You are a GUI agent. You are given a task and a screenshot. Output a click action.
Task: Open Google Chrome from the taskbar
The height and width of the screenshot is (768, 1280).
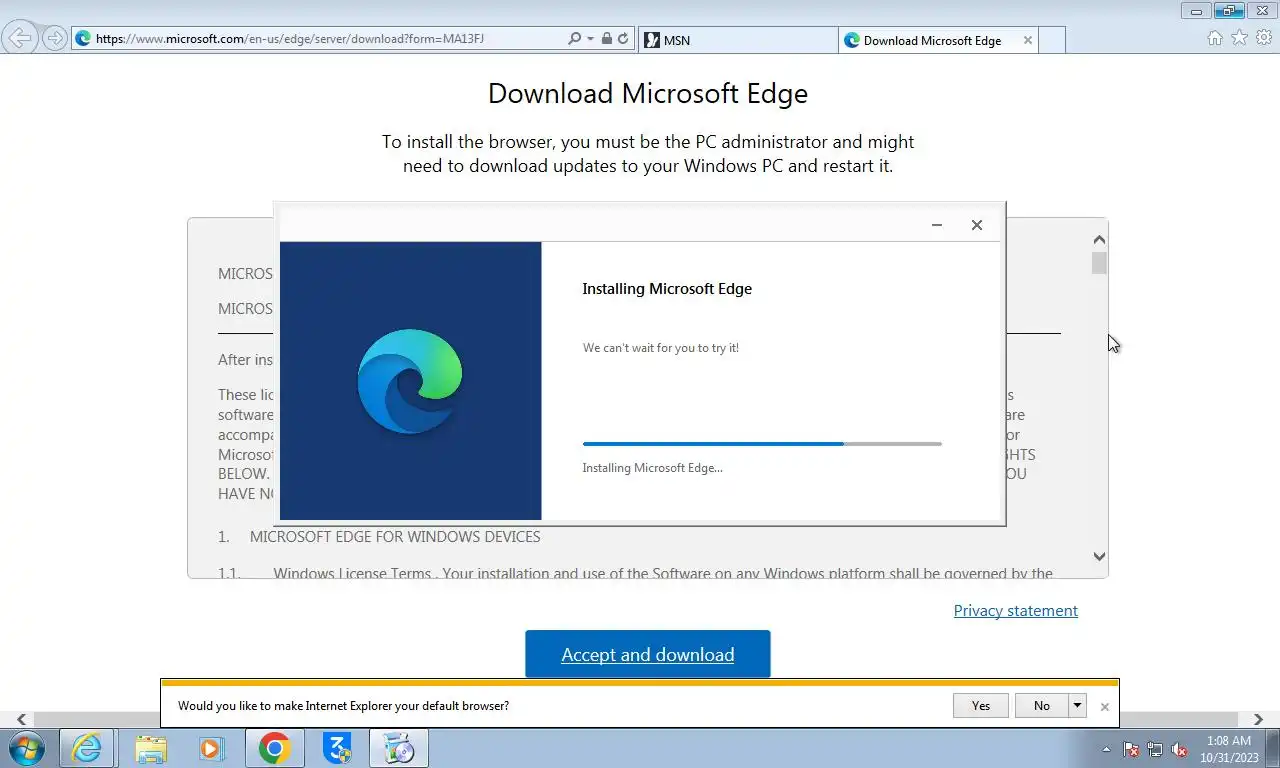point(274,748)
